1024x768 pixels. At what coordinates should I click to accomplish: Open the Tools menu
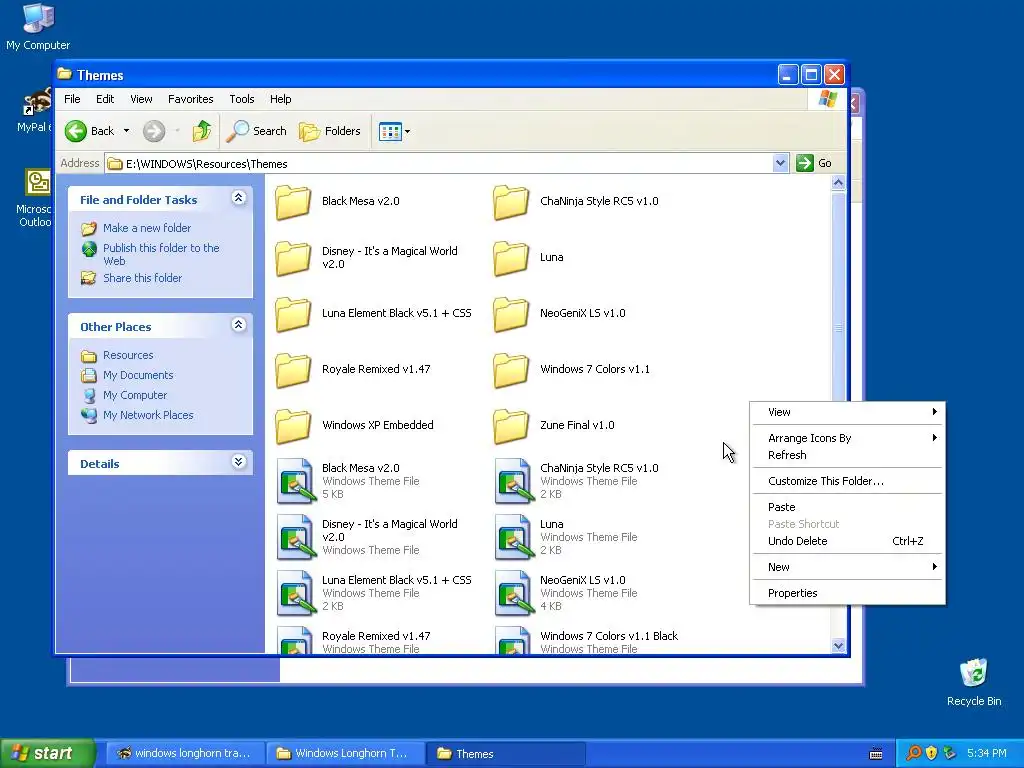point(242,99)
